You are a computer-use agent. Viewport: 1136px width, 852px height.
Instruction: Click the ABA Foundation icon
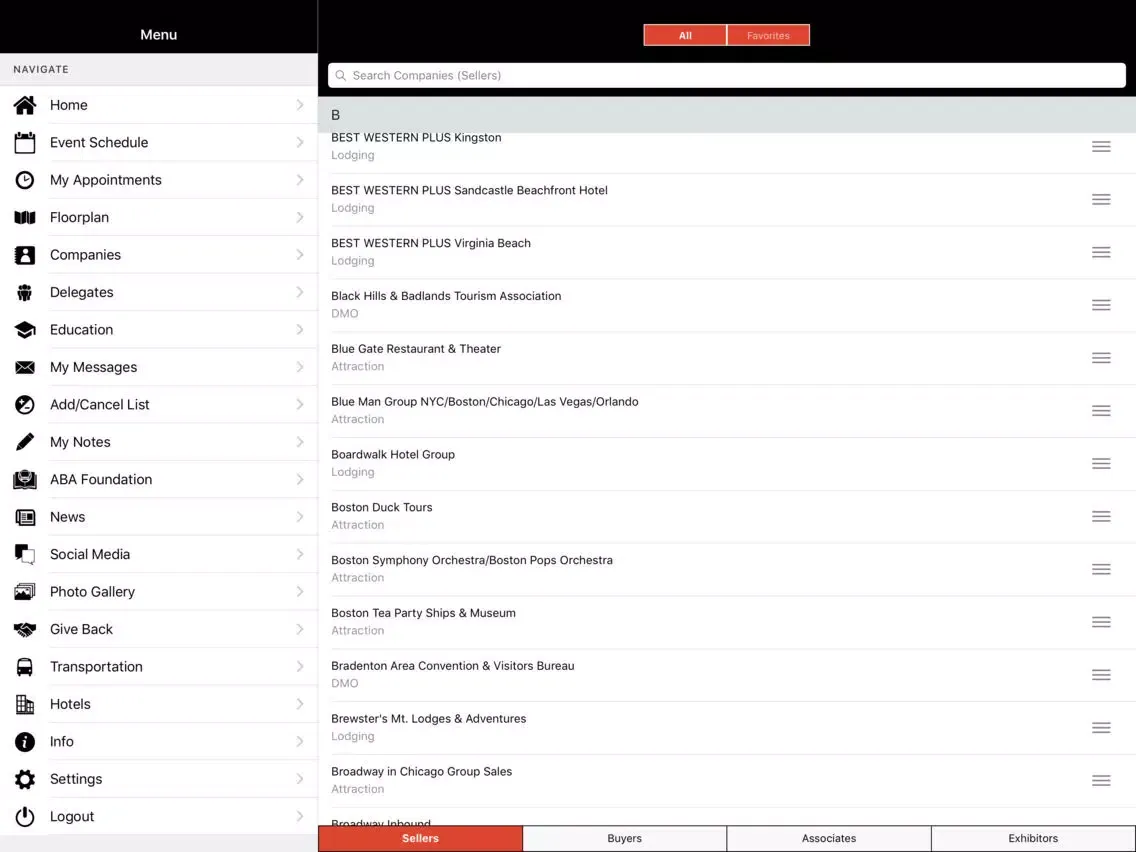[x=25, y=480]
